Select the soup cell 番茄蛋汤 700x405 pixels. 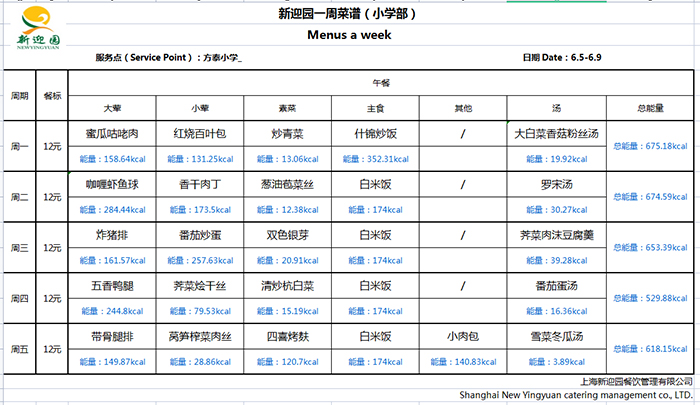point(557,286)
